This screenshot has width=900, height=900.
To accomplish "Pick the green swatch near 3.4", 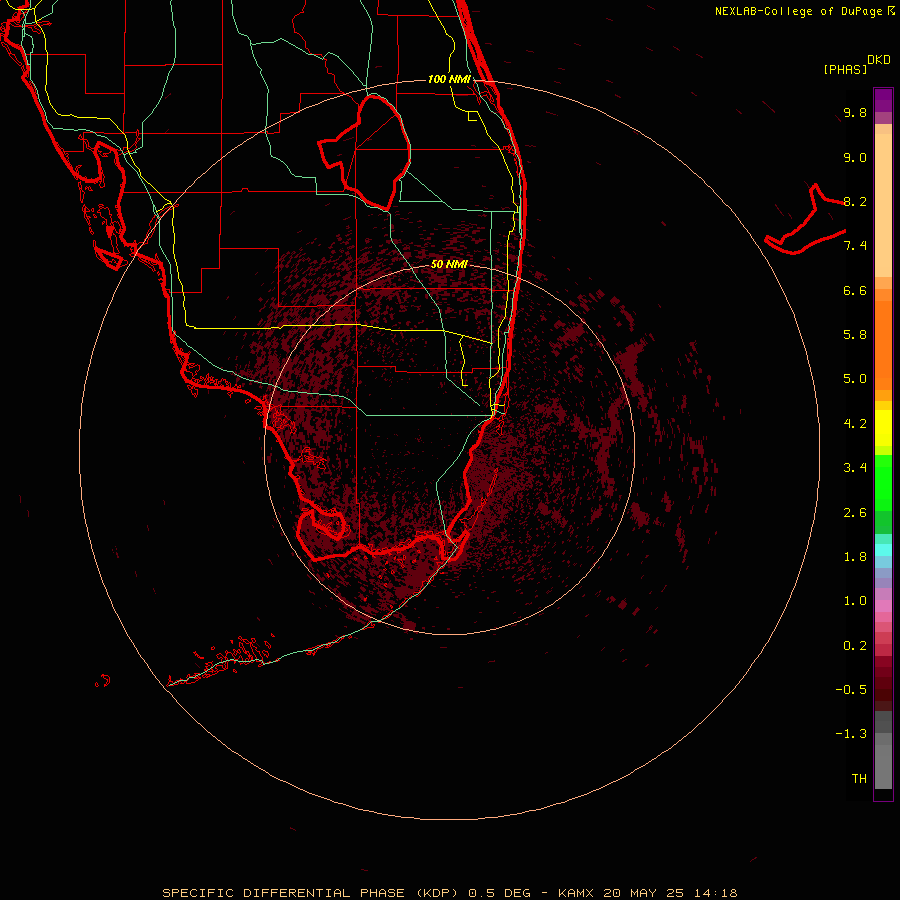I will click(x=883, y=482).
